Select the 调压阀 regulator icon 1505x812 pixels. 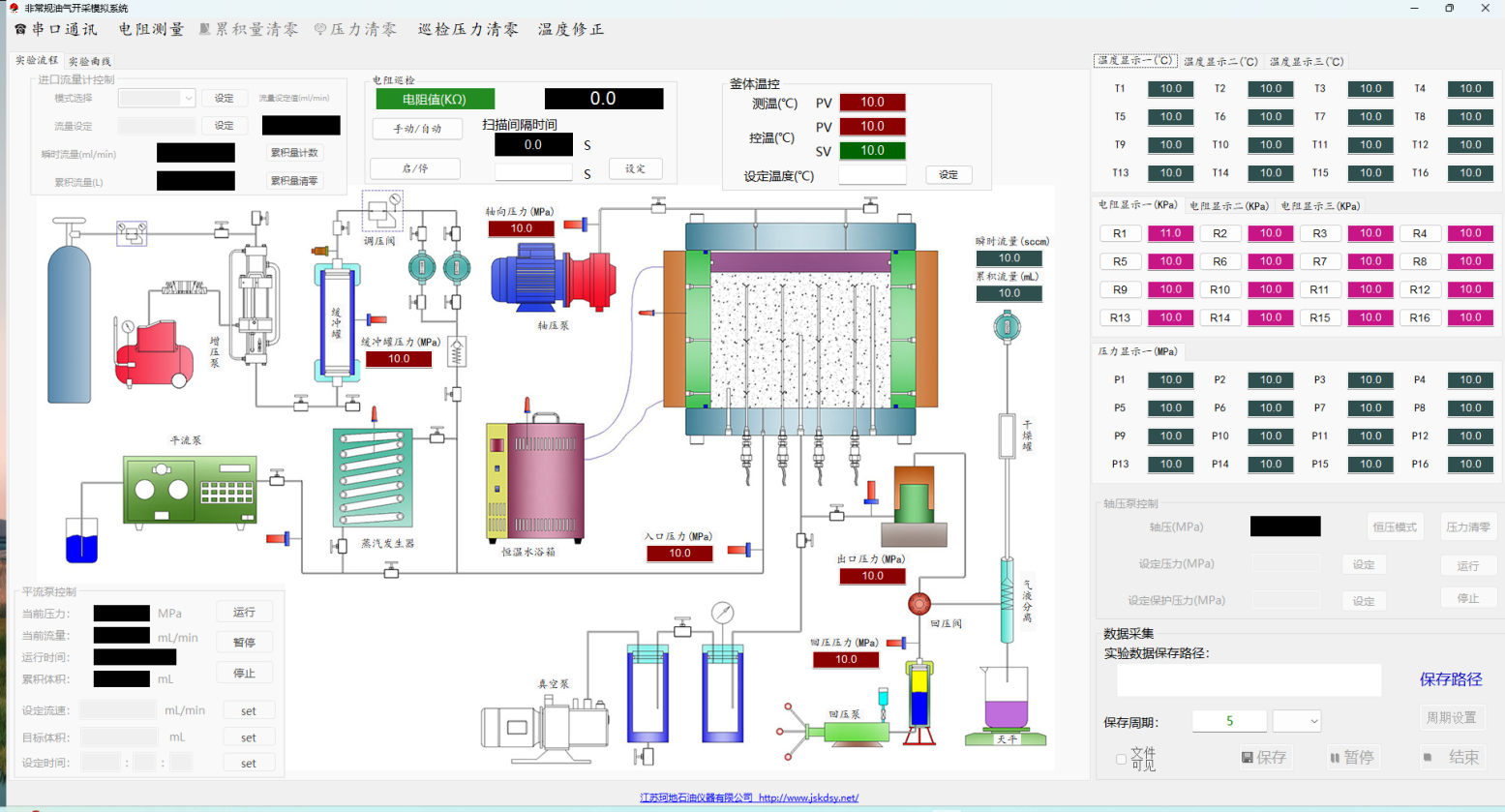[381, 211]
